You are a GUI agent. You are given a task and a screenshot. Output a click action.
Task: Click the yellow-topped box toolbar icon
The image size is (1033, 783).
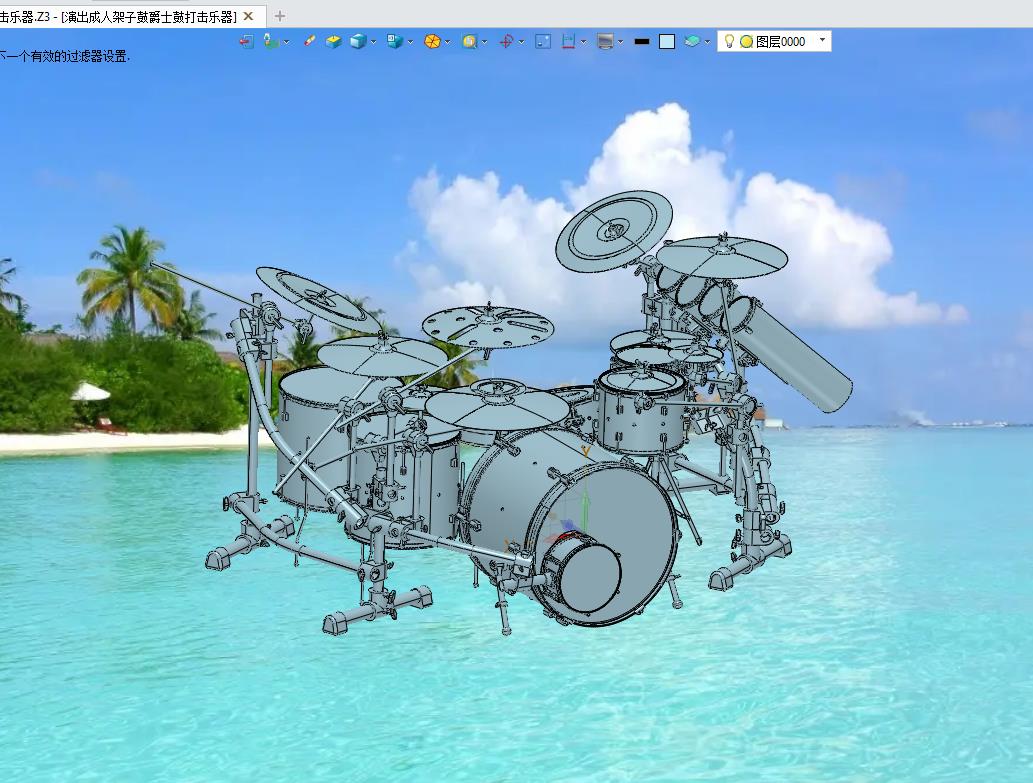334,41
